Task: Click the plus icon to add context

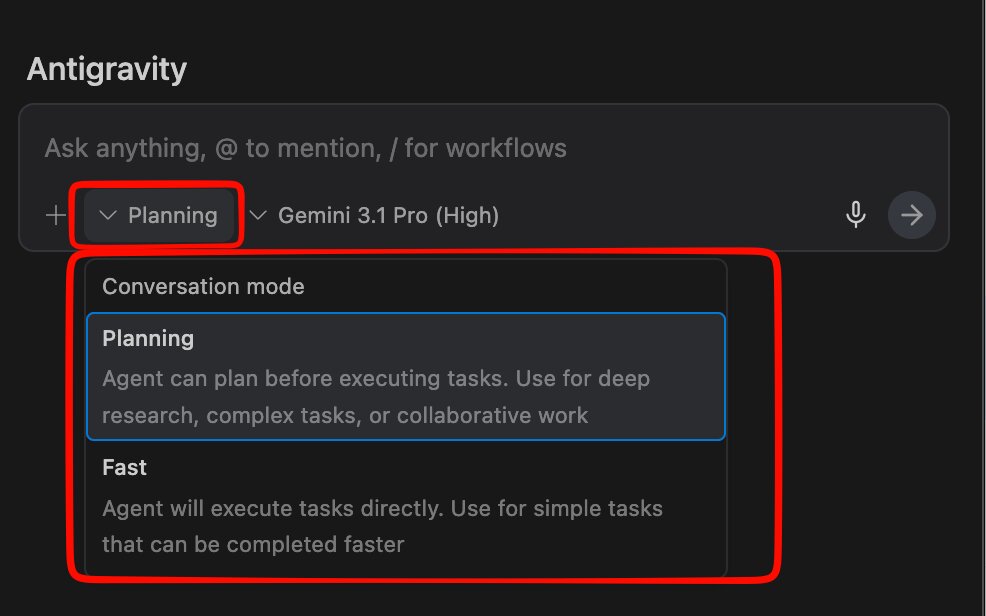Action: [x=56, y=215]
